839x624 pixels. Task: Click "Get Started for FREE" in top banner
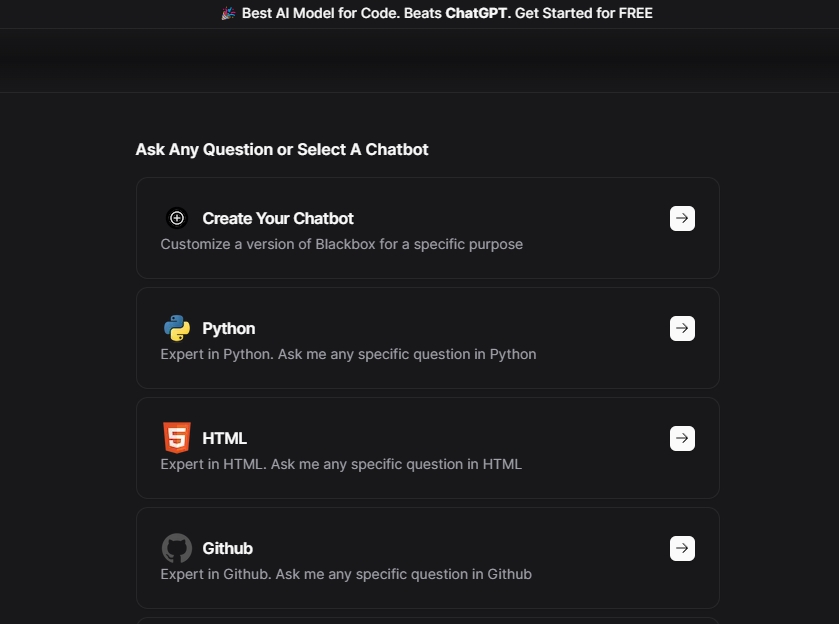click(x=583, y=13)
